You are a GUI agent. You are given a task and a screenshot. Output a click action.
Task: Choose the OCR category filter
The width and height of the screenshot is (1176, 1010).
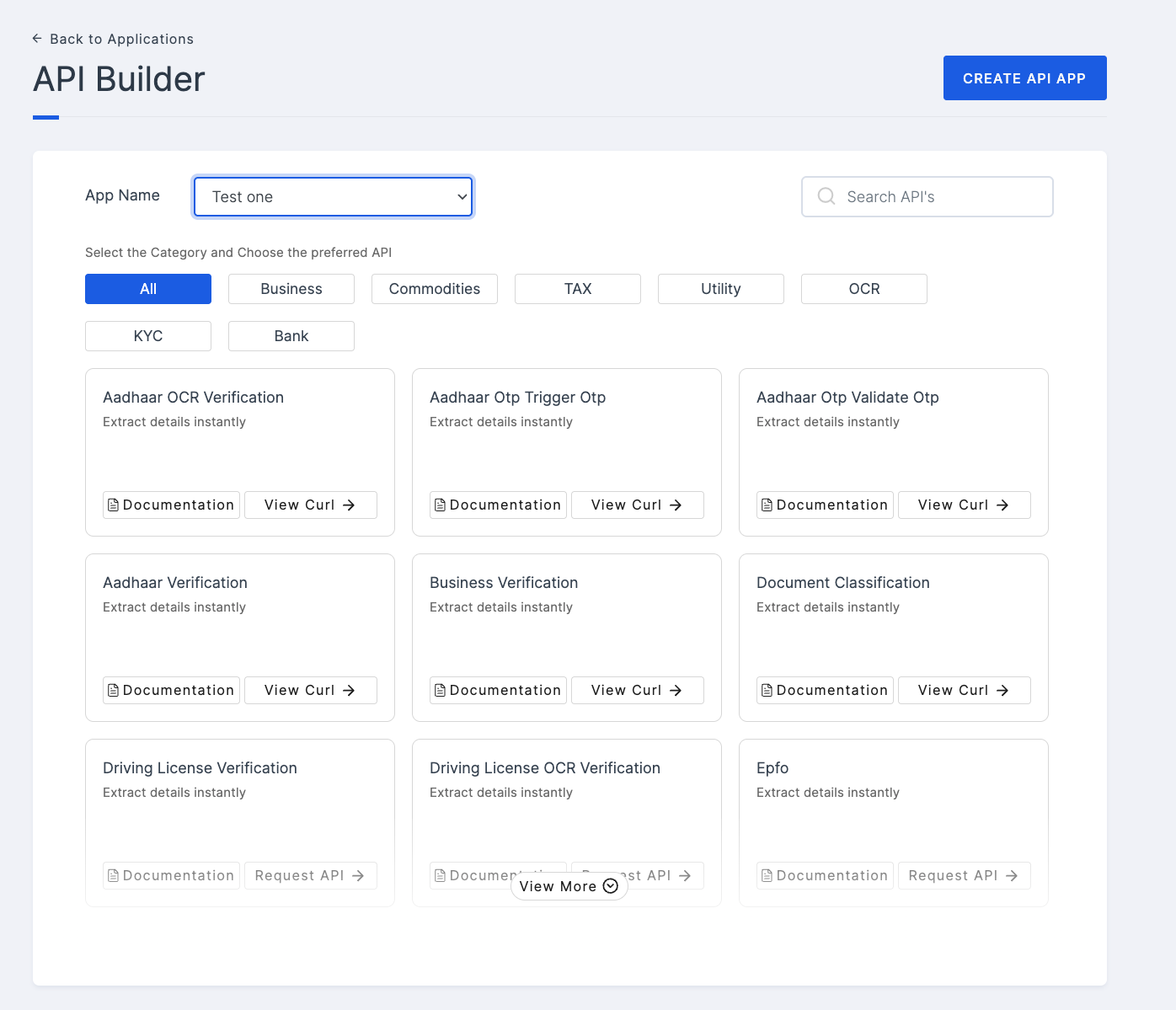(864, 289)
